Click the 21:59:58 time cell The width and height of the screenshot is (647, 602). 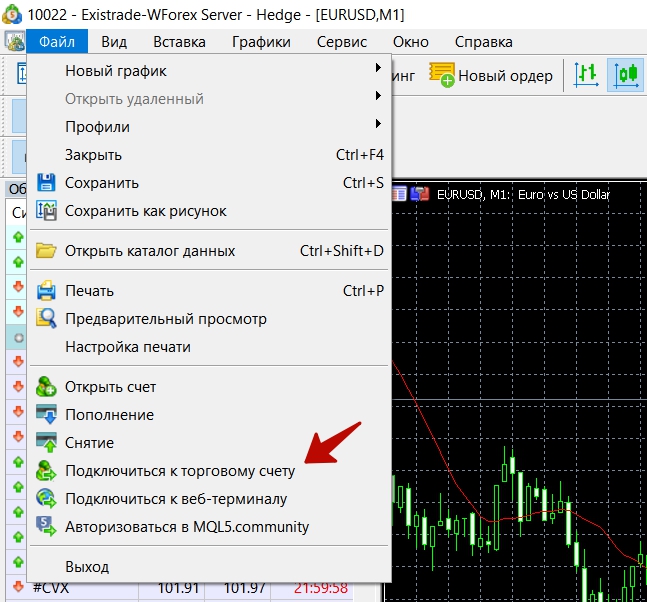tap(321, 588)
